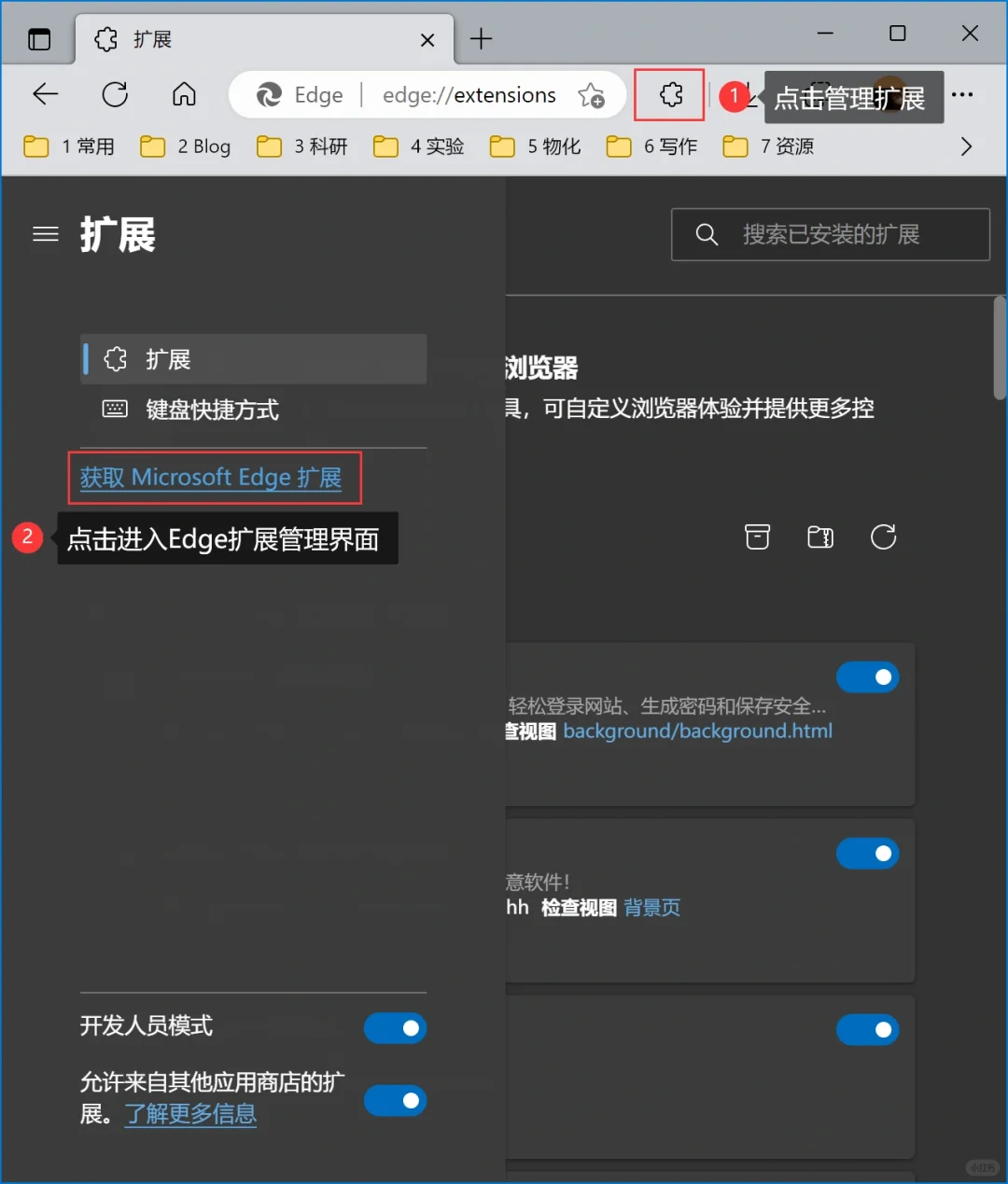Turn off the second extension's toggle
The image size is (1008, 1184).
click(x=867, y=853)
